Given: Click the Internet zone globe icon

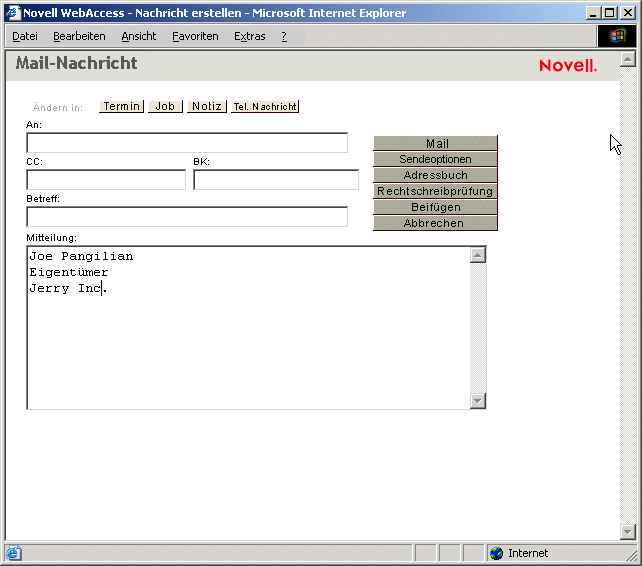Looking at the screenshot, I should (x=497, y=553).
